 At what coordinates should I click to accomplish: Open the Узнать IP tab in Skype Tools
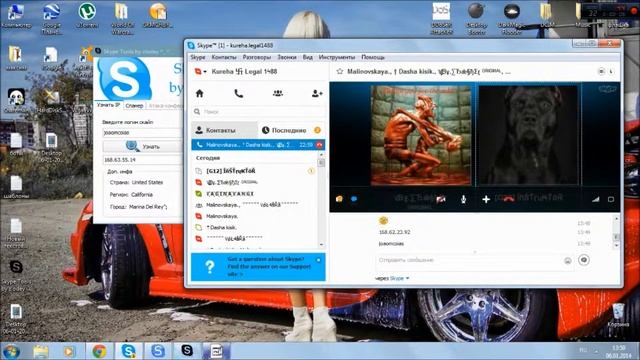click(x=109, y=105)
